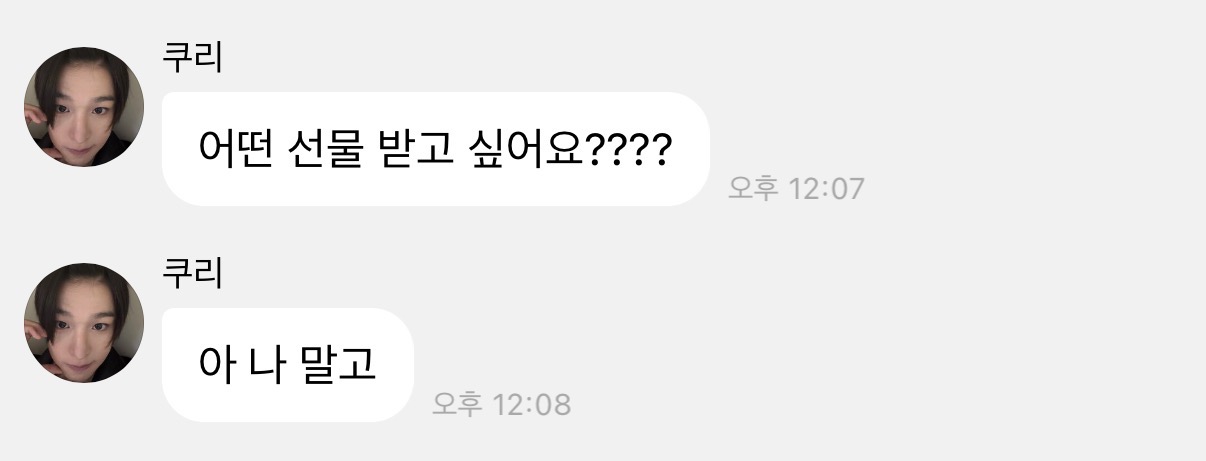Click the word '나' in the second message

pos(268,365)
